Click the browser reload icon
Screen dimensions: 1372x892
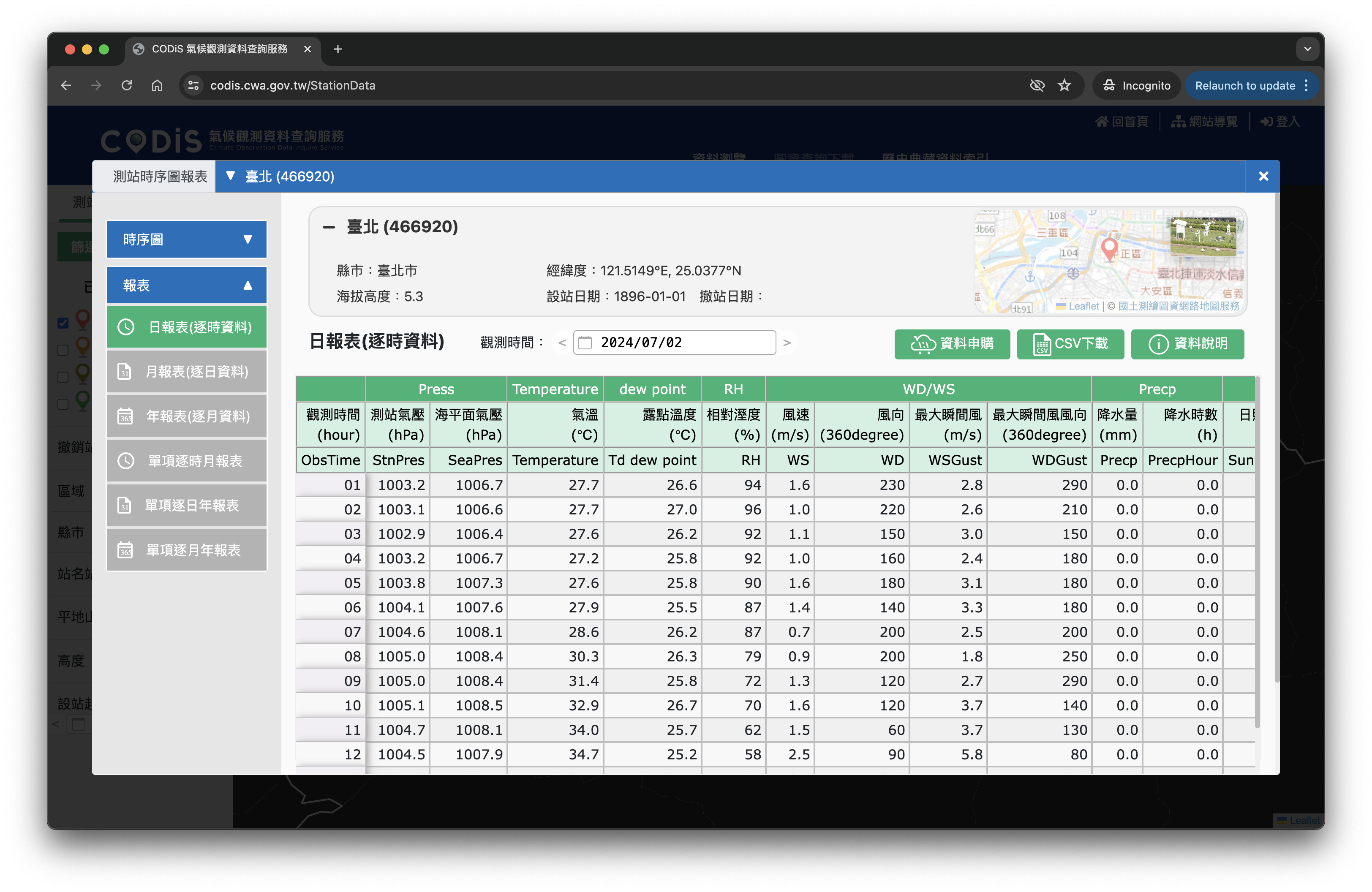pos(127,85)
